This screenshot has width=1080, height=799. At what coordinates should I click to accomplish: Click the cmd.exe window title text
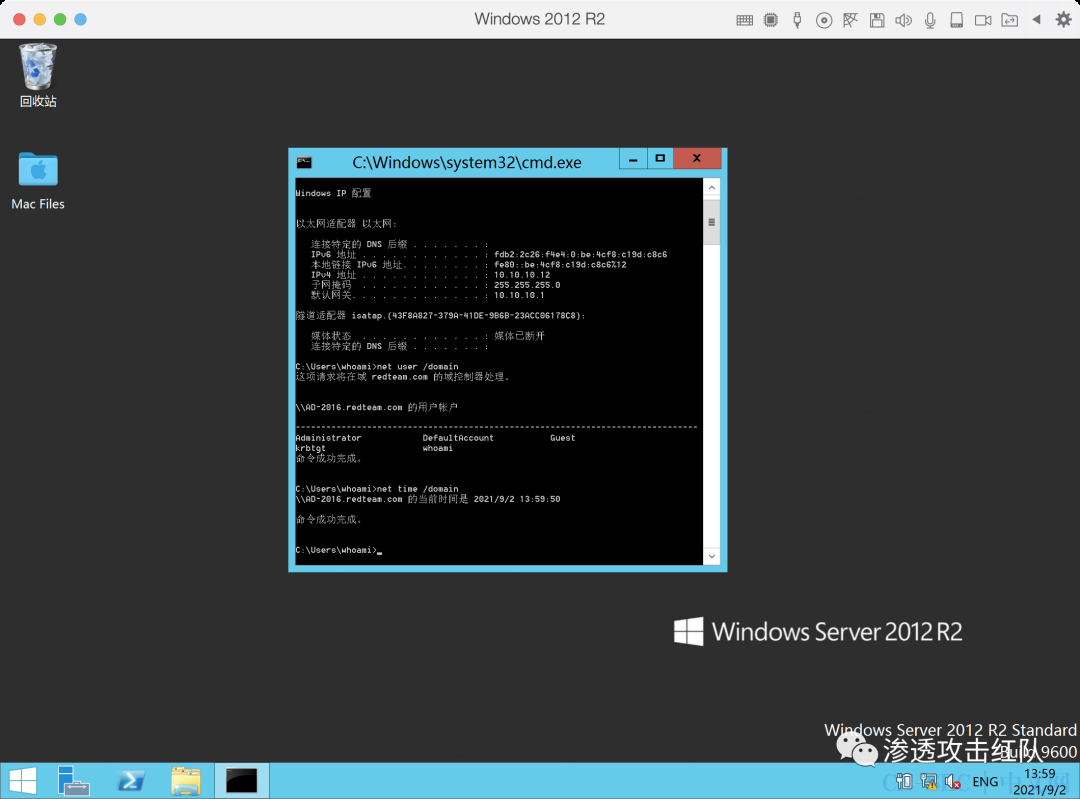coord(467,163)
